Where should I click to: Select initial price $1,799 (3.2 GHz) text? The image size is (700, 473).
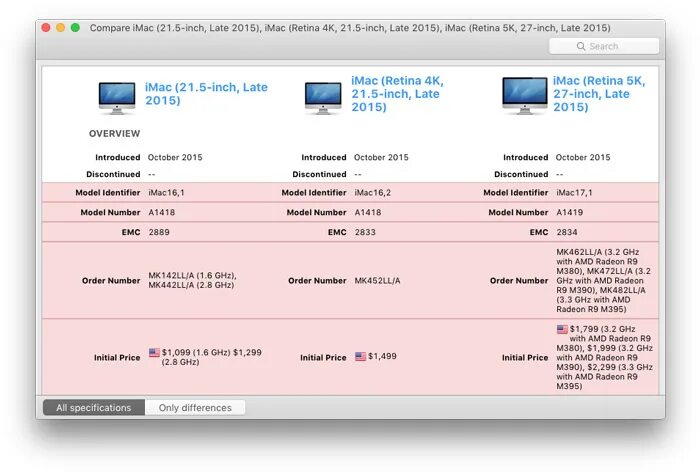tap(603, 329)
